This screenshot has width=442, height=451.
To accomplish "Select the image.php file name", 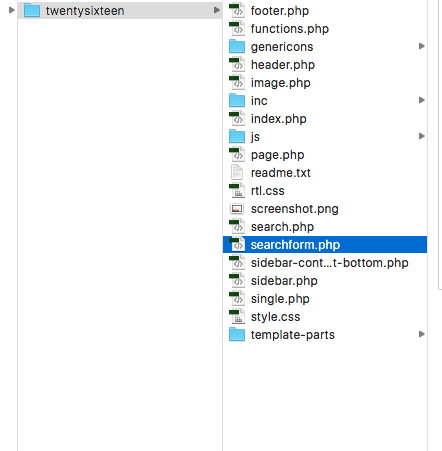I will (281, 83).
